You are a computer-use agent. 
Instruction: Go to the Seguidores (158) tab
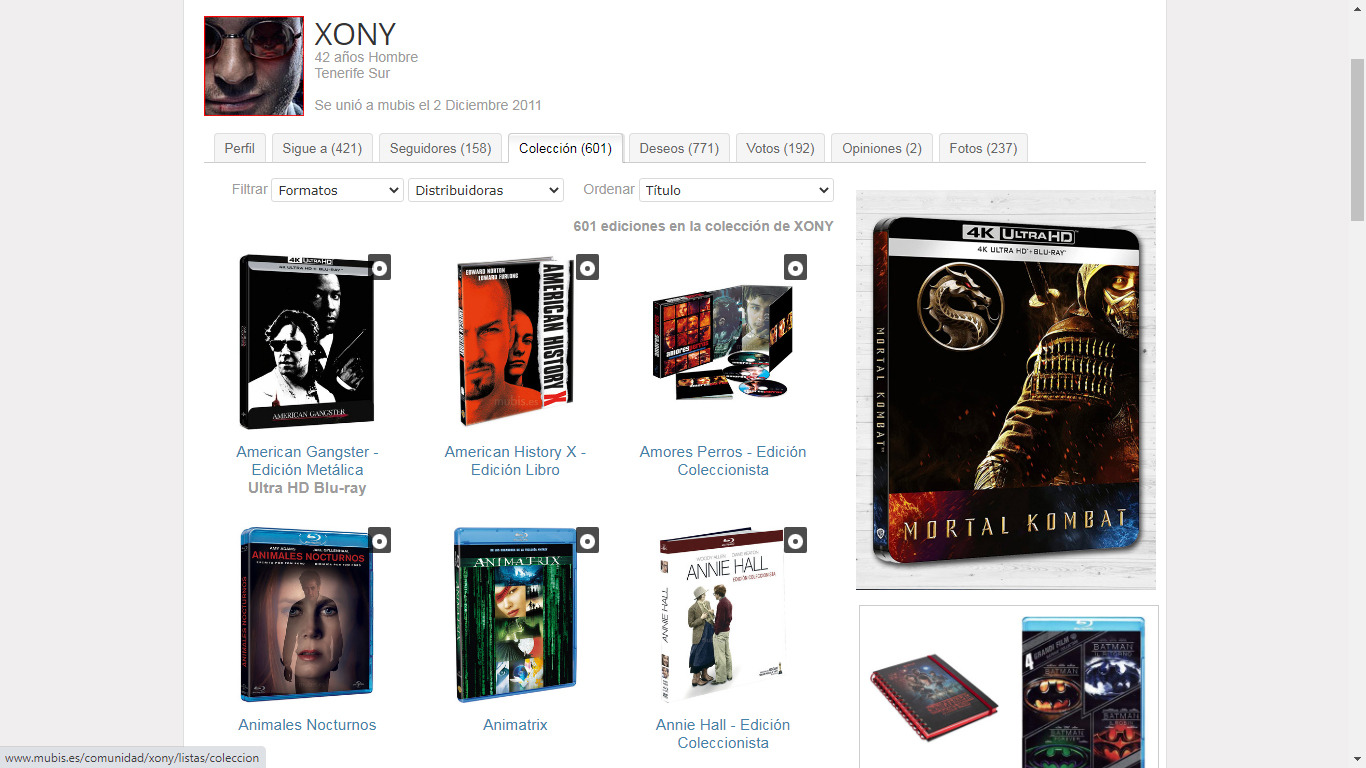[440, 148]
